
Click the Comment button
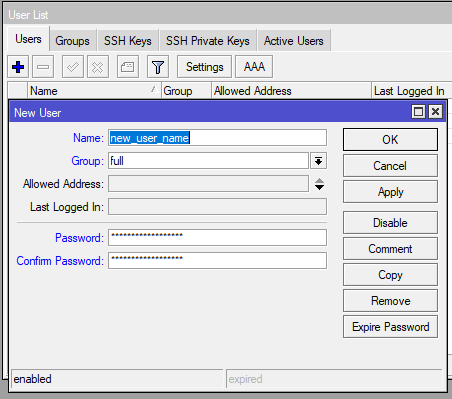coord(390,248)
